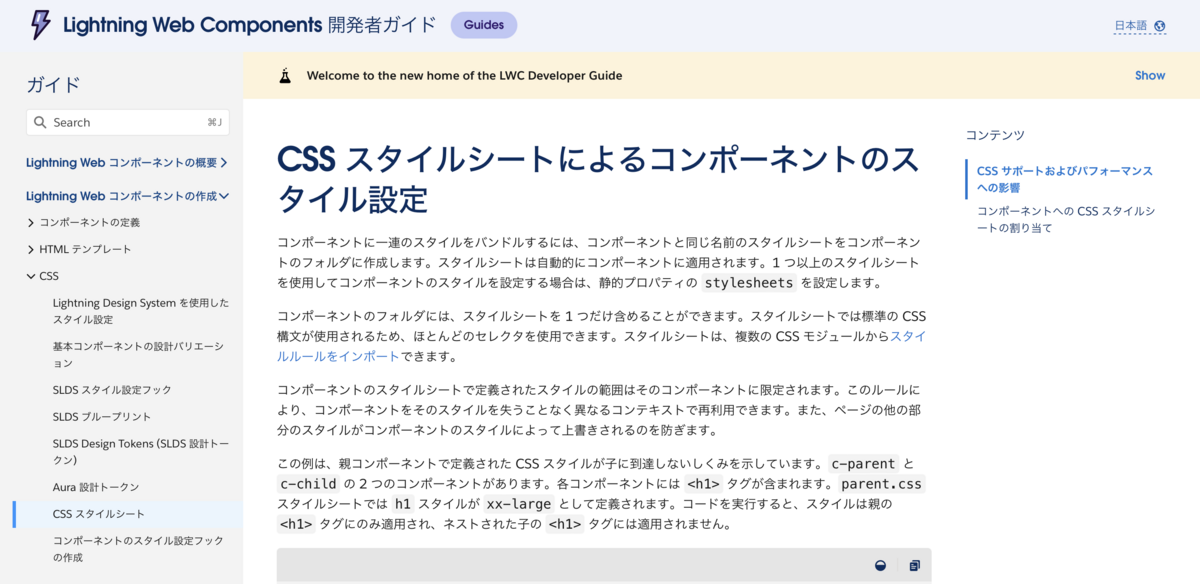Click the banner text Welcome to the new home

coord(464,75)
